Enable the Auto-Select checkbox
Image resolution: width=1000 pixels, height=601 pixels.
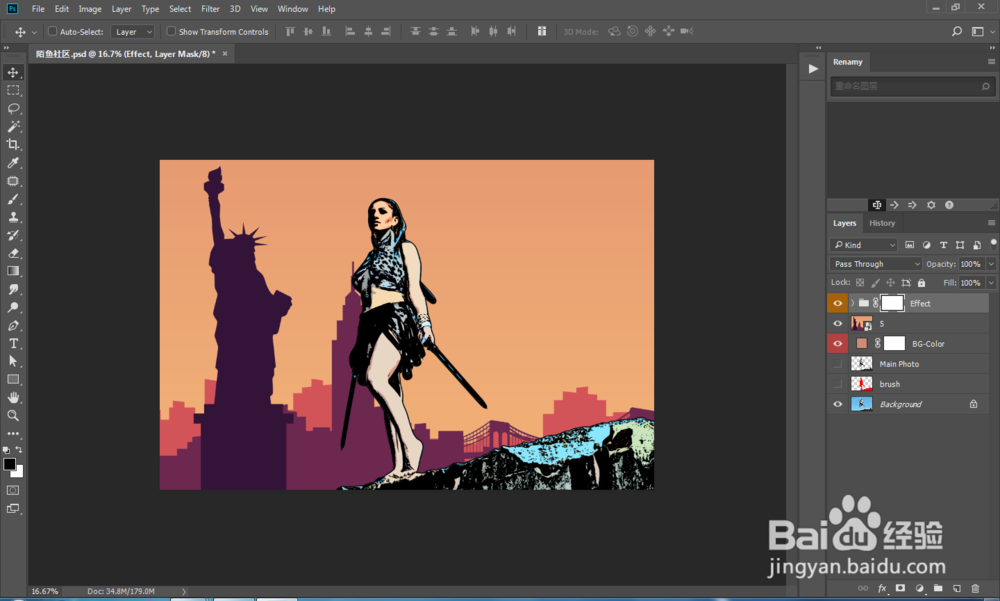coord(52,31)
